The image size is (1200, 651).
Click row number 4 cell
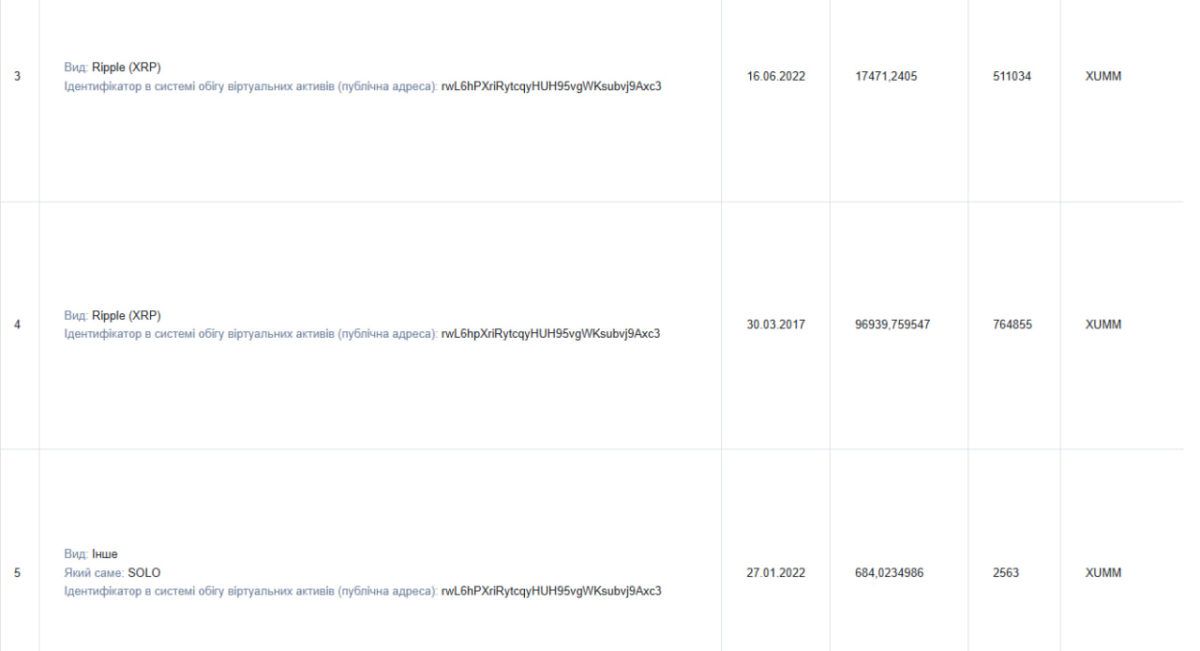tap(20, 325)
